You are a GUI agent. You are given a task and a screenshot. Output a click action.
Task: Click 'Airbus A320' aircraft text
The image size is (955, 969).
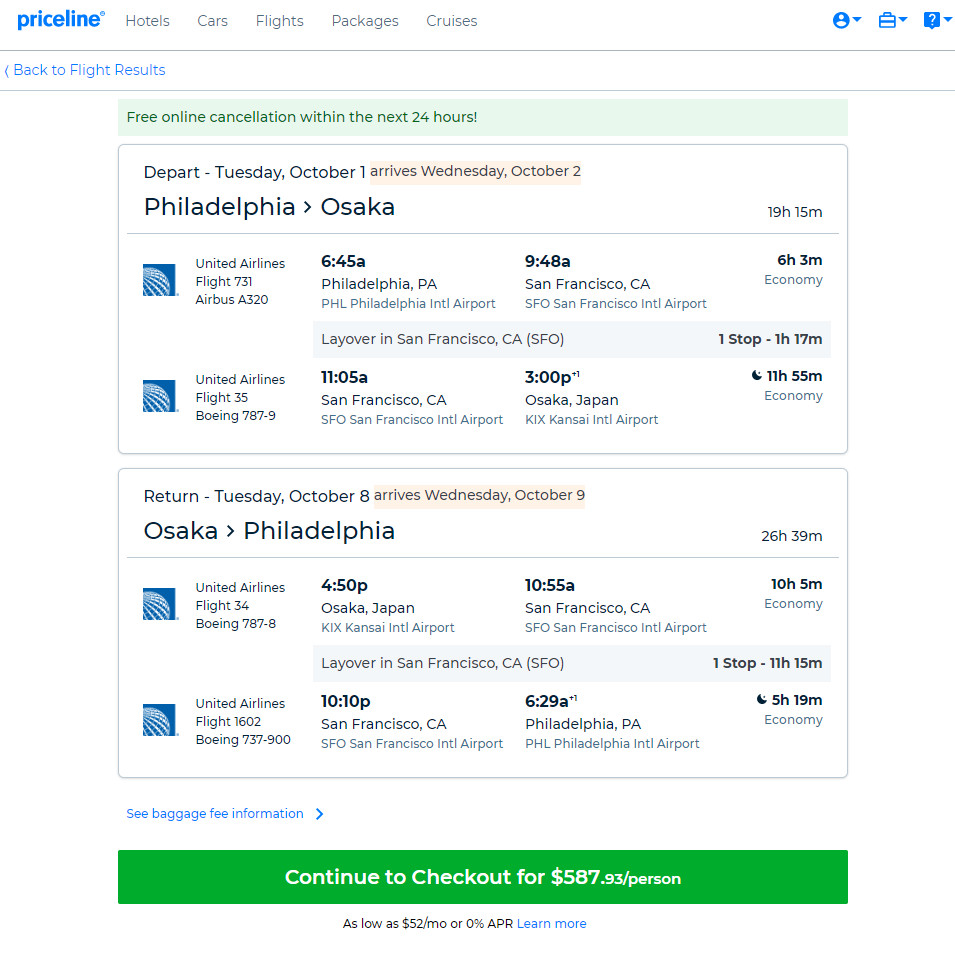(x=232, y=299)
